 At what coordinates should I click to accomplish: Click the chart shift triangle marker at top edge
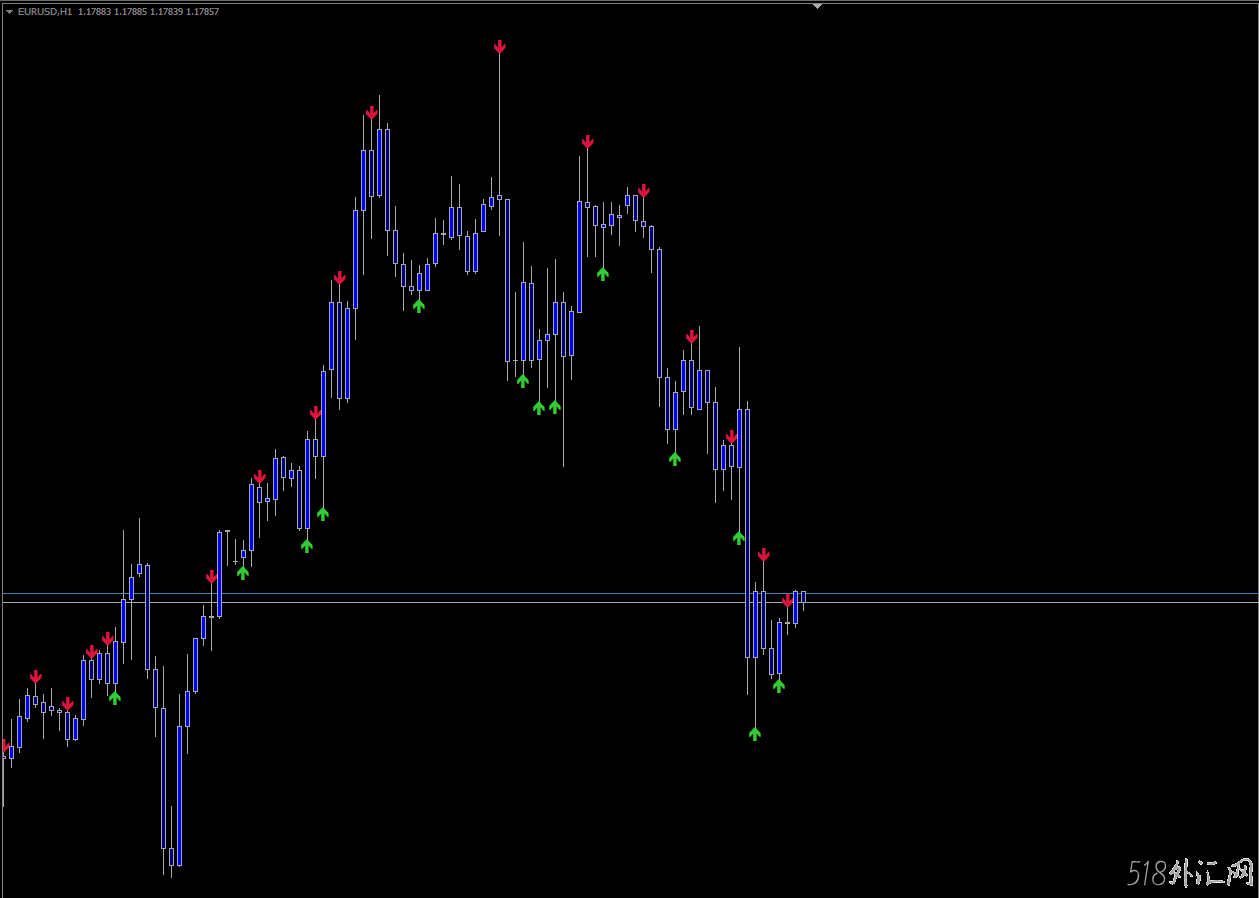click(x=817, y=6)
